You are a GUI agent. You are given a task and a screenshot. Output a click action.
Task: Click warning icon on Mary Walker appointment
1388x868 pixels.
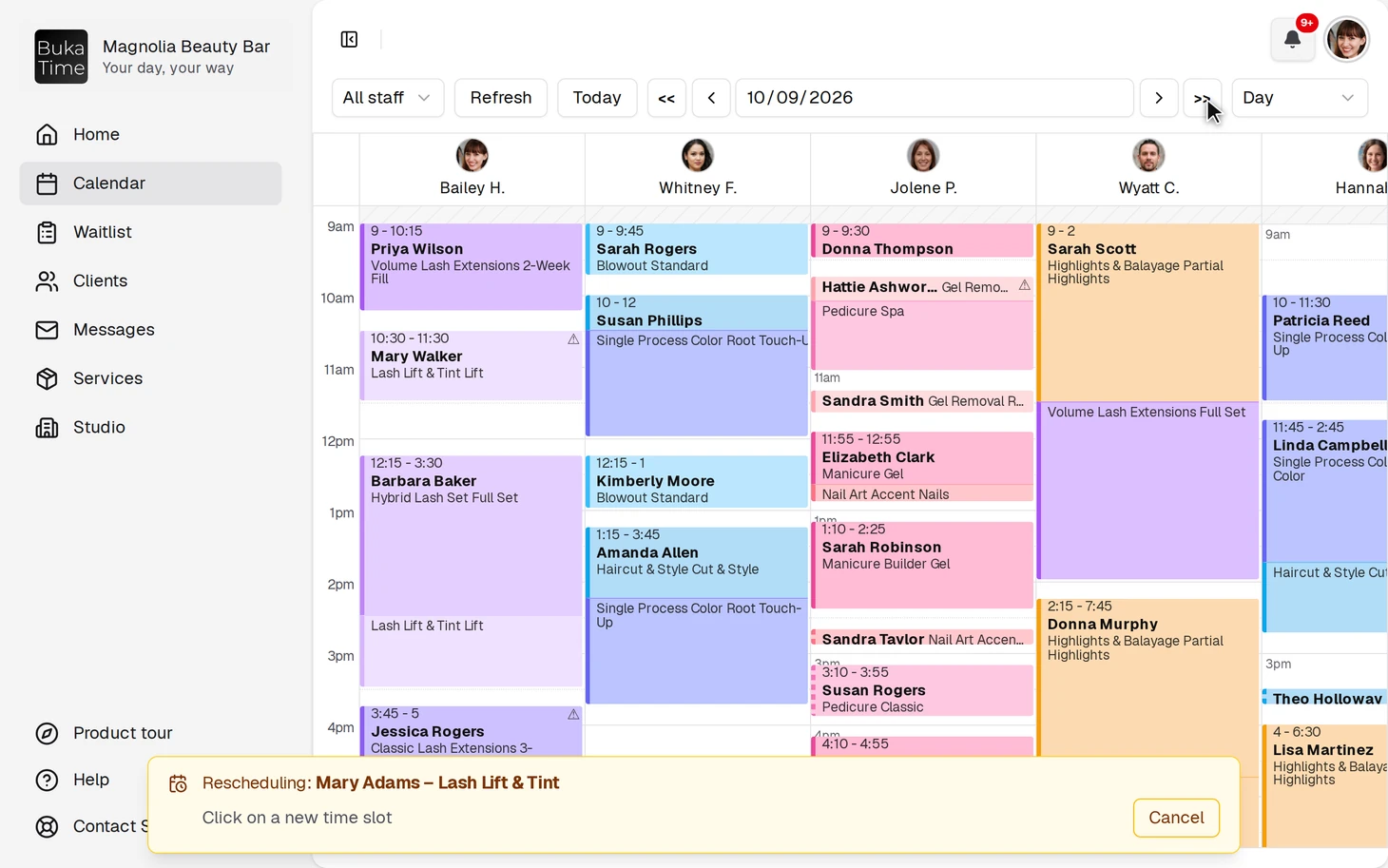[x=573, y=339]
